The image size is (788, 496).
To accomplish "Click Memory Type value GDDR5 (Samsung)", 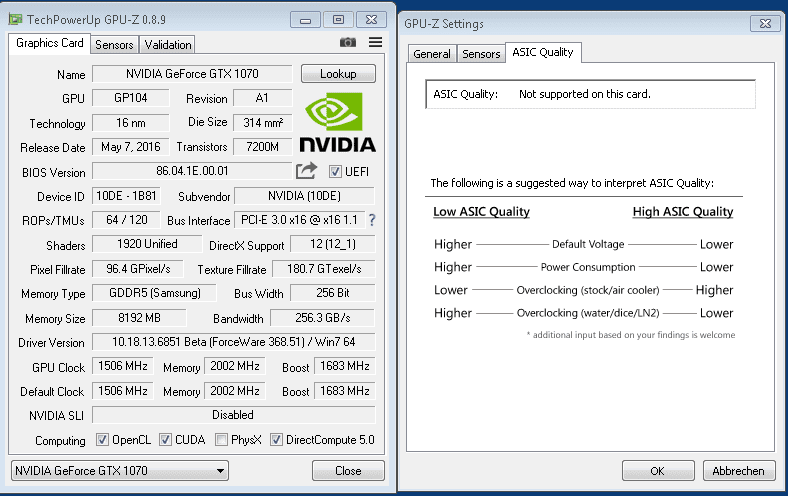I will coord(154,293).
